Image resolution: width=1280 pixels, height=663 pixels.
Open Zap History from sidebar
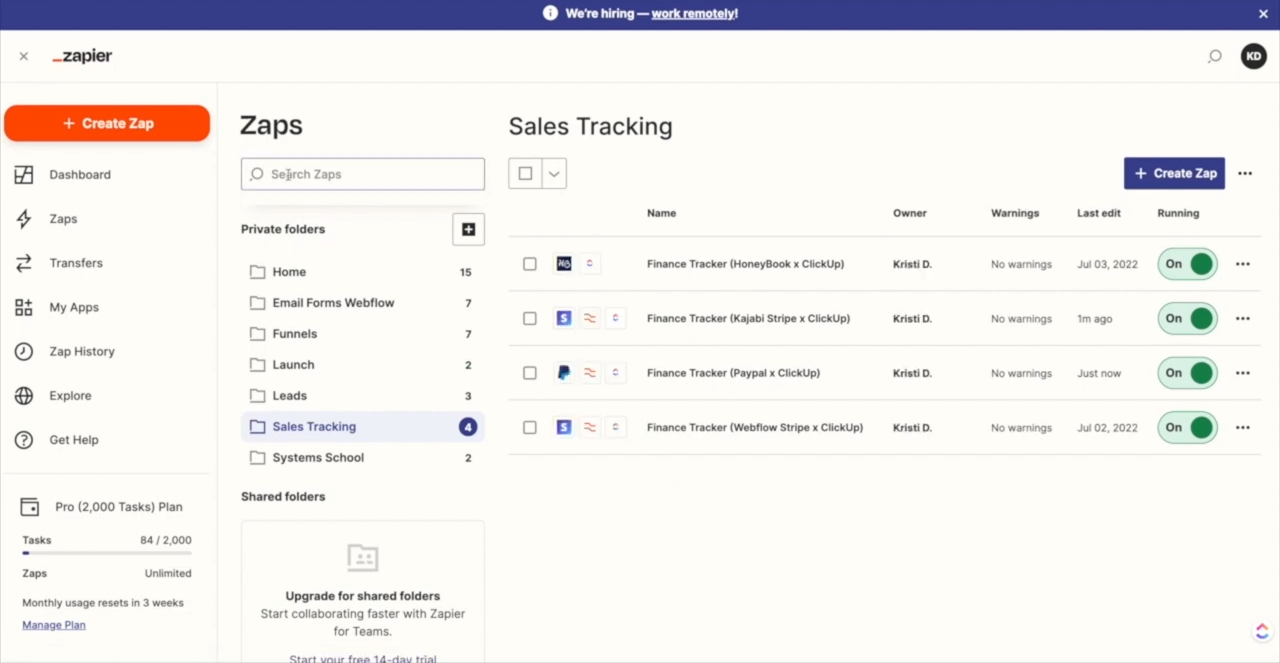[x=81, y=352]
